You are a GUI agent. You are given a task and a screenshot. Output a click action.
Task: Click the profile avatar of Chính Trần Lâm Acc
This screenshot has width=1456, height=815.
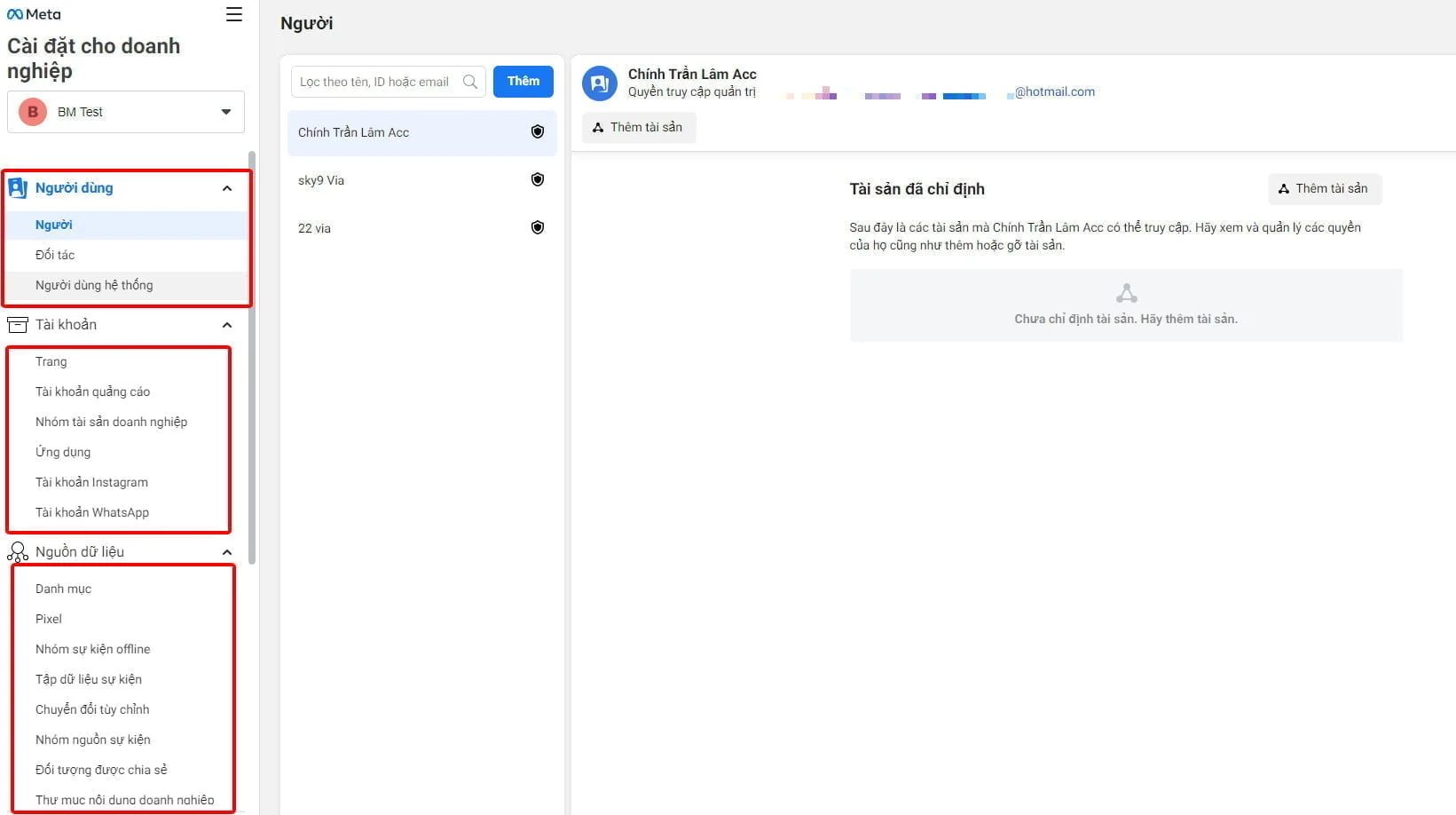click(600, 83)
